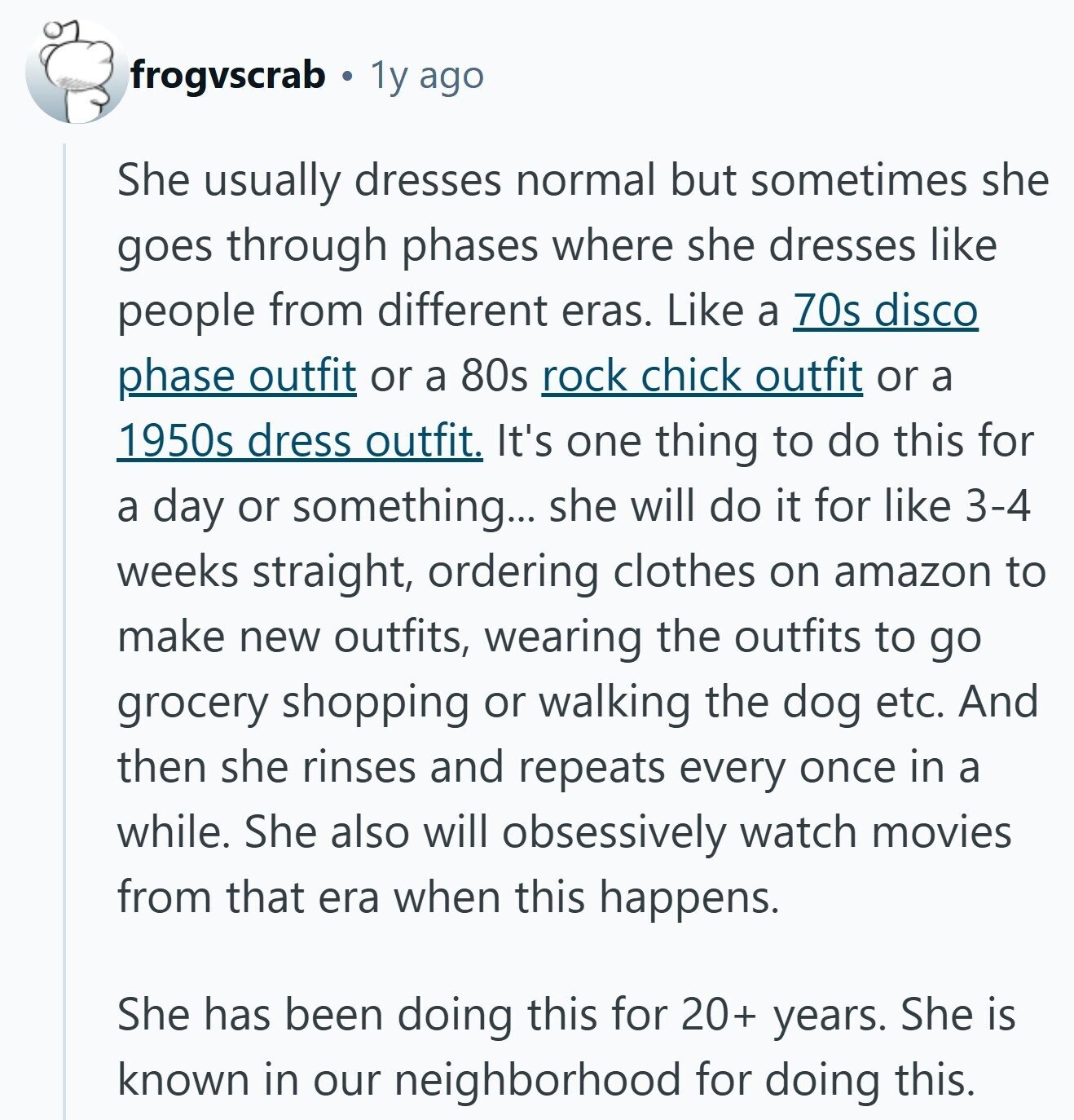Visit the "1950s dress outfit." link
1074x1120 pixels.
300,442
